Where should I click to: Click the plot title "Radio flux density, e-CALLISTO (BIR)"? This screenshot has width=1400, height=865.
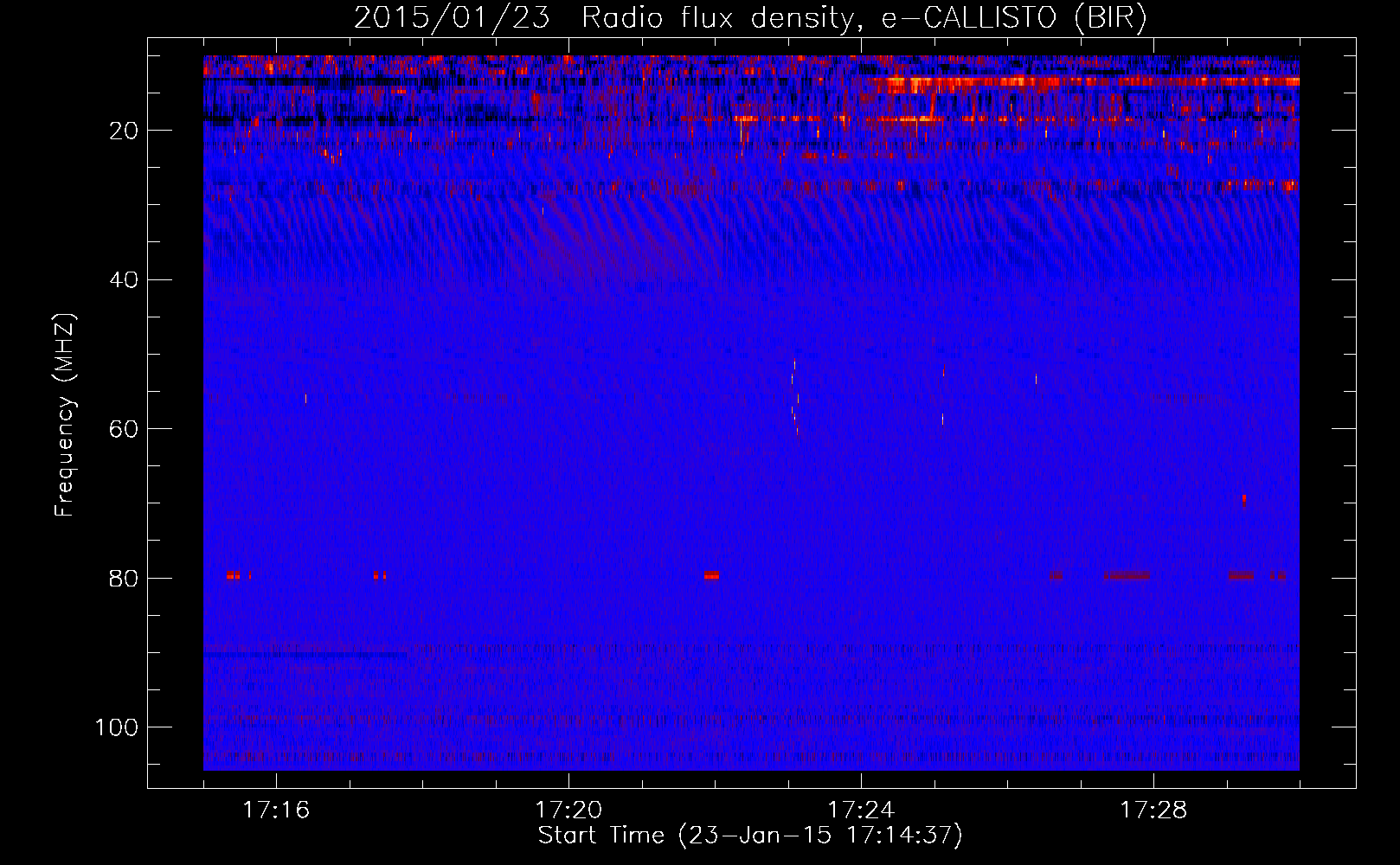[x=864, y=18]
